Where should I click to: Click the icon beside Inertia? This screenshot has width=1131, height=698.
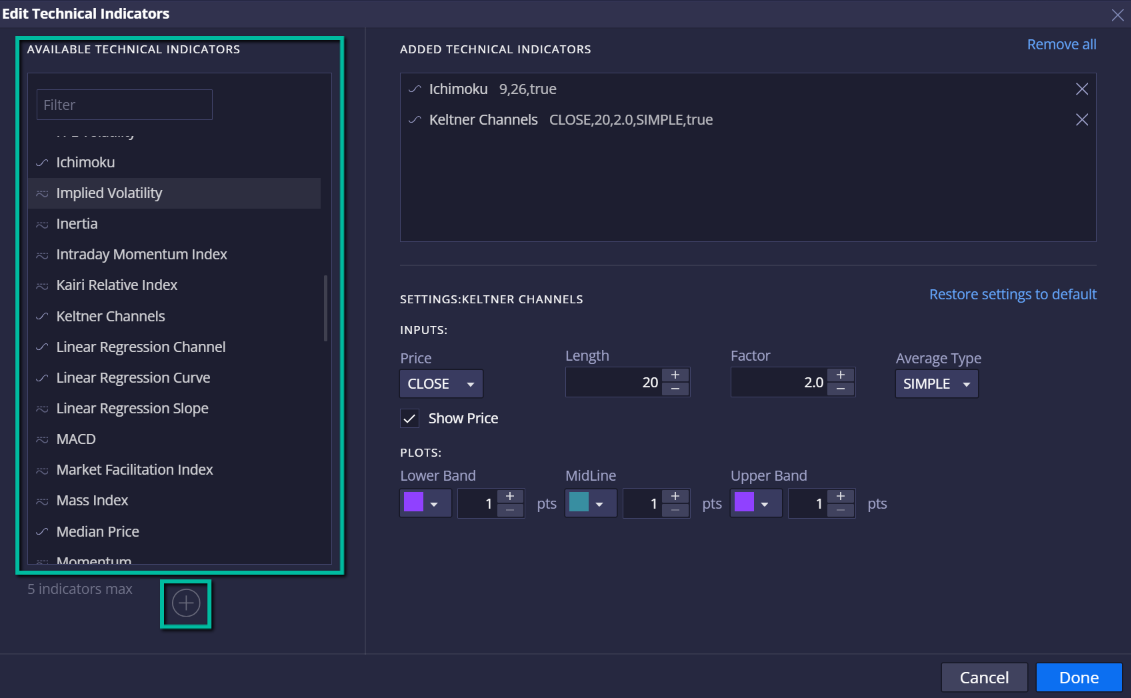[x=43, y=224]
